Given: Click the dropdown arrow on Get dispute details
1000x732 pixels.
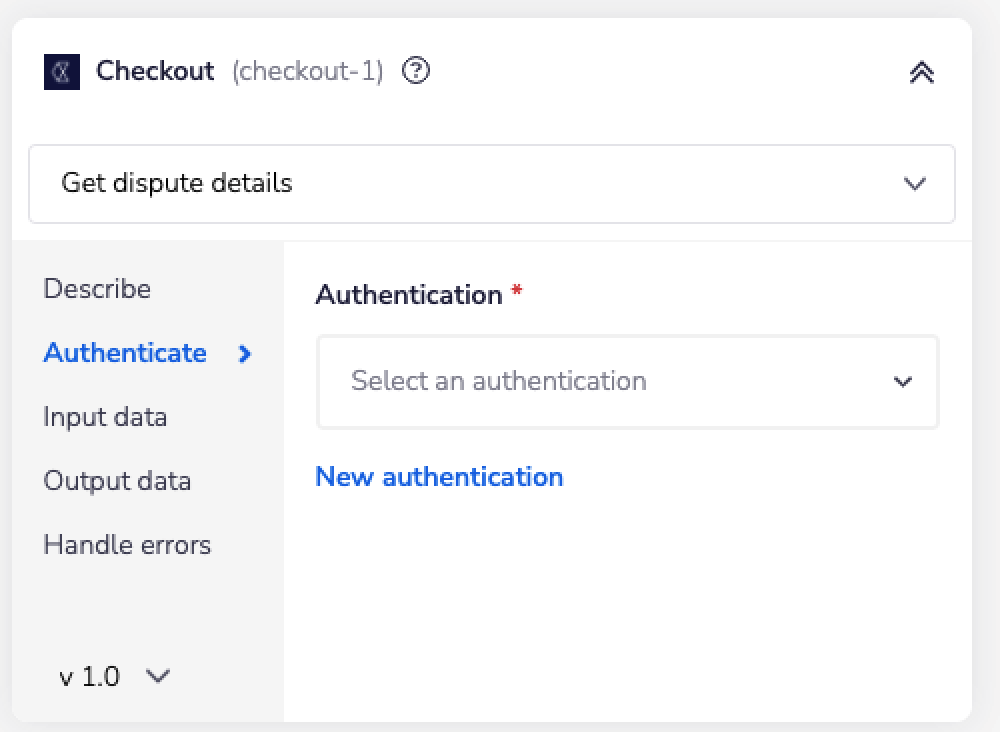Looking at the screenshot, I should 913,184.
